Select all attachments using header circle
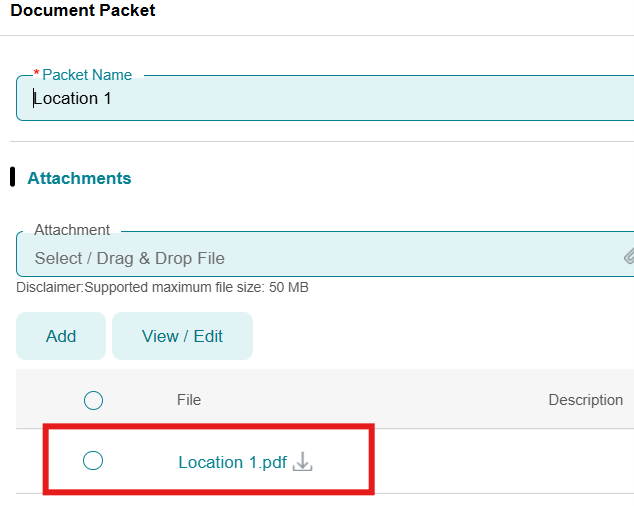This screenshot has width=634, height=506. tap(93, 400)
